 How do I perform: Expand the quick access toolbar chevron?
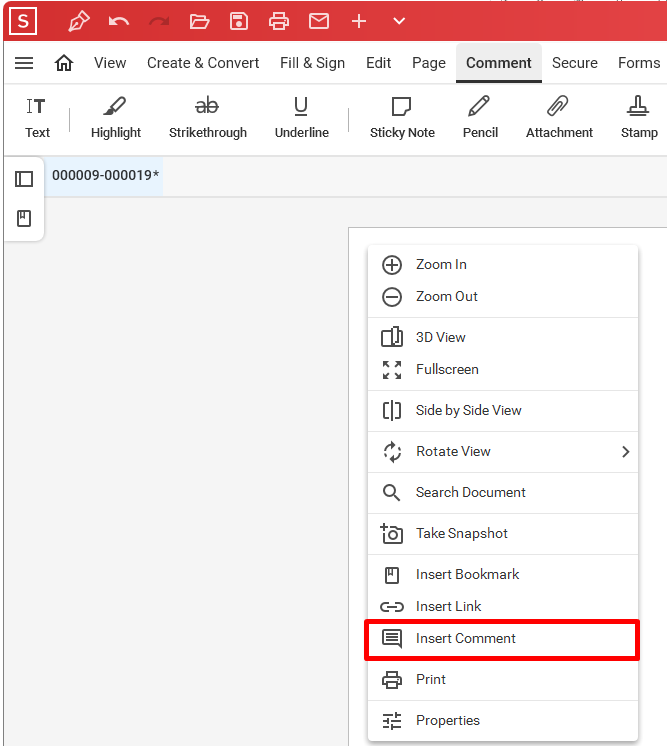pyautogui.click(x=399, y=21)
